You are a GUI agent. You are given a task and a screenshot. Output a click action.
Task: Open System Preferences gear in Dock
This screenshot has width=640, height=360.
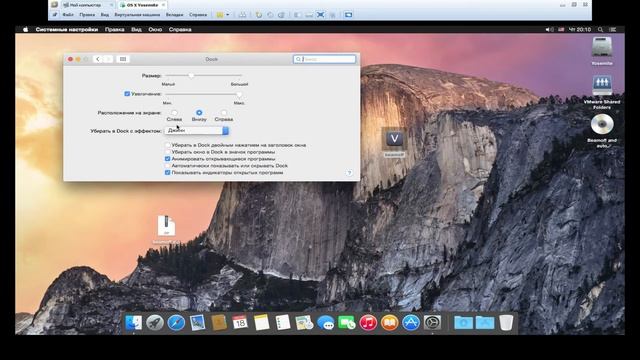[433, 323]
